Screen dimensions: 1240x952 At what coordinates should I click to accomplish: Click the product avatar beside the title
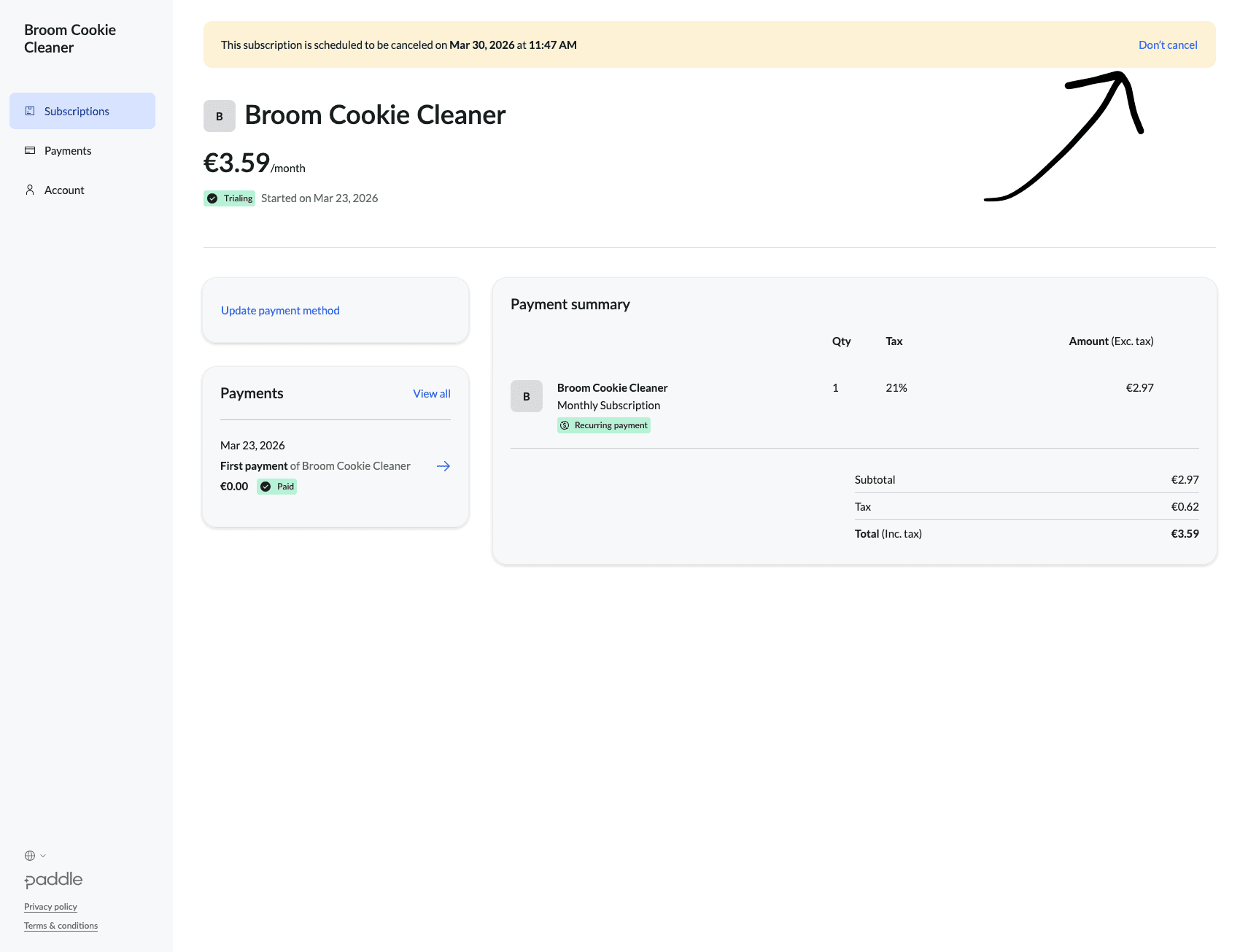(x=219, y=116)
